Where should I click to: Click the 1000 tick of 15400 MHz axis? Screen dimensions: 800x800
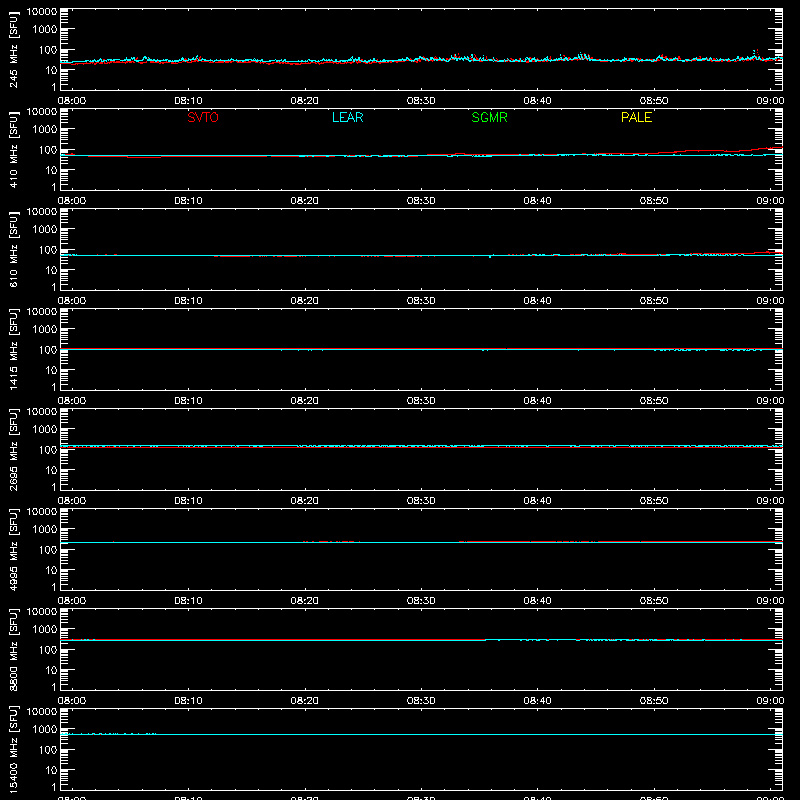click(x=45, y=730)
